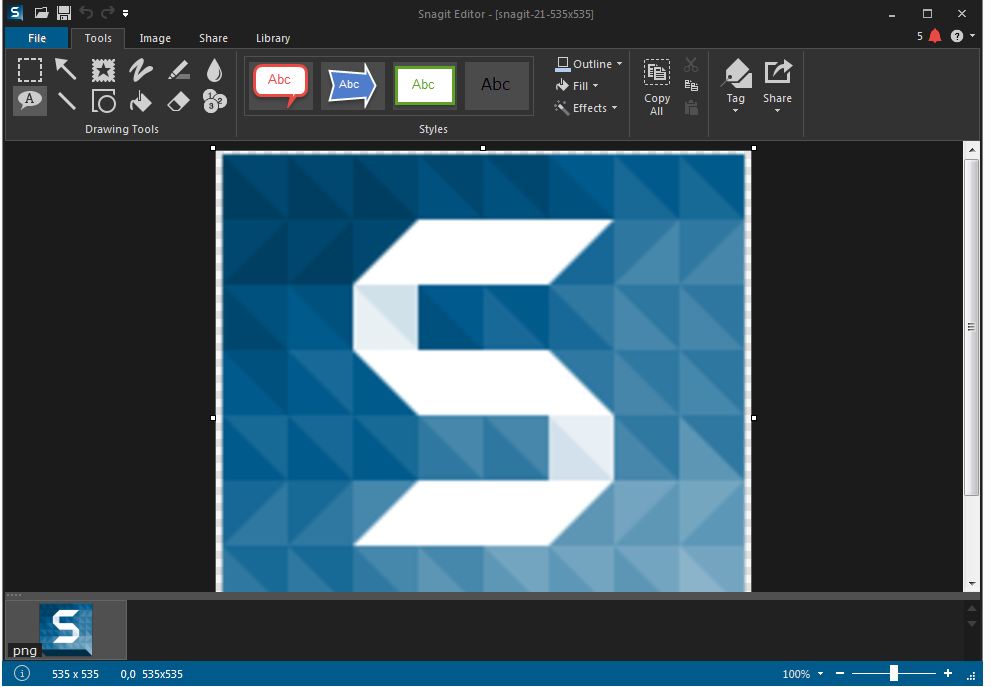
Task: Switch to the Library tab
Action: coord(272,38)
